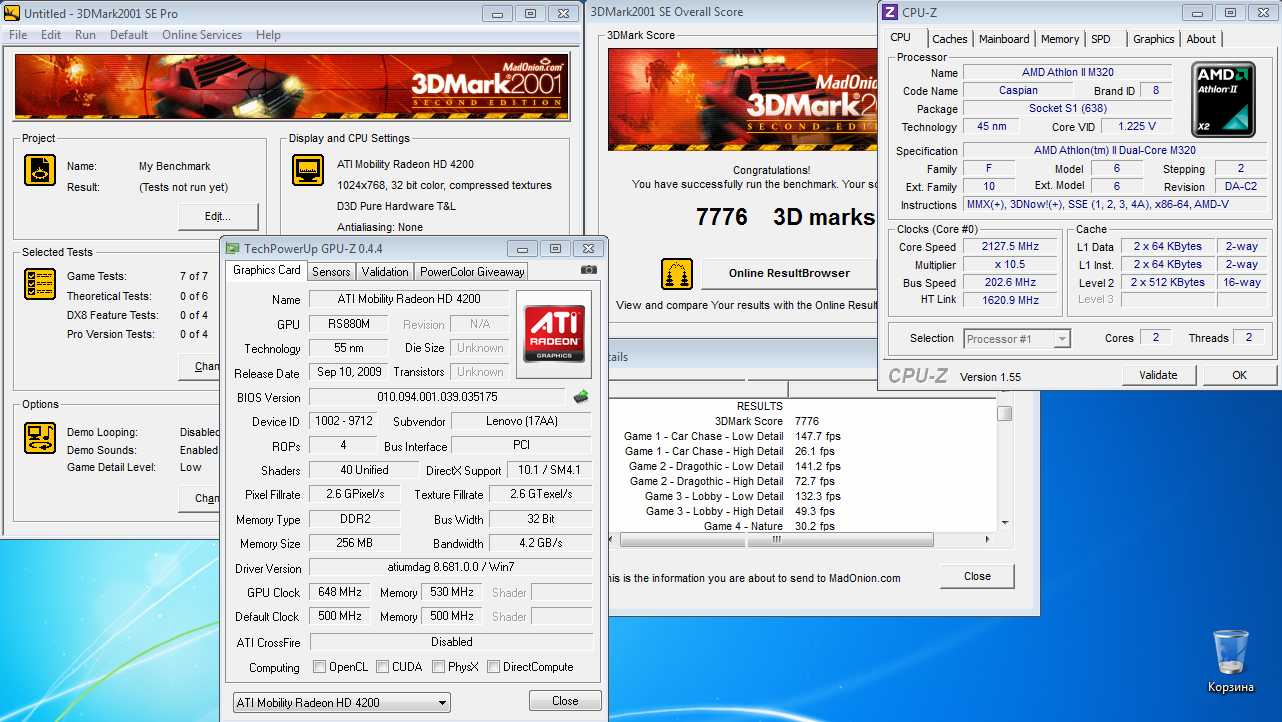Click the ATI Radeon Graphics logo
This screenshot has width=1282, height=722.
(x=553, y=333)
